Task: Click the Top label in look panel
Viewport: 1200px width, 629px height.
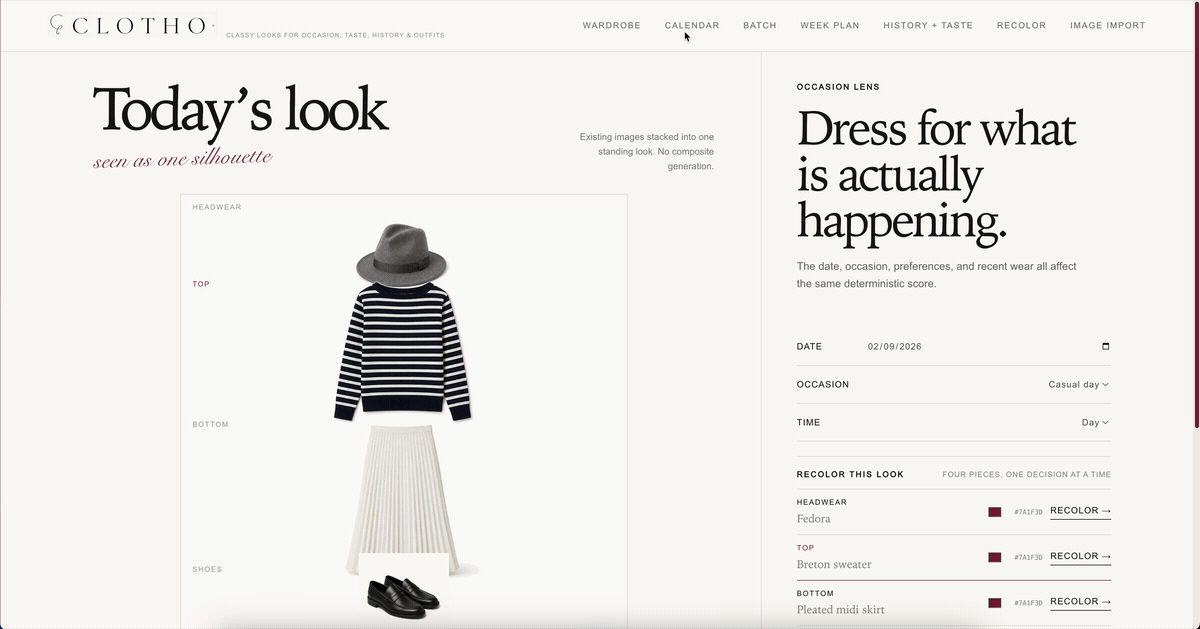Action: pyautogui.click(x=201, y=284)
